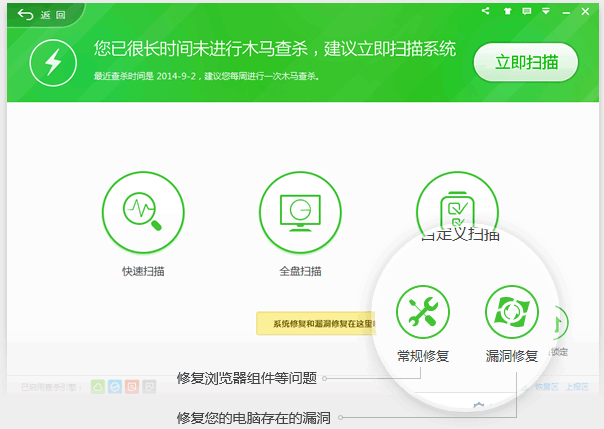Click the red engine icon
The height and width of the screenshot is (429, 604).
[132, 387]
